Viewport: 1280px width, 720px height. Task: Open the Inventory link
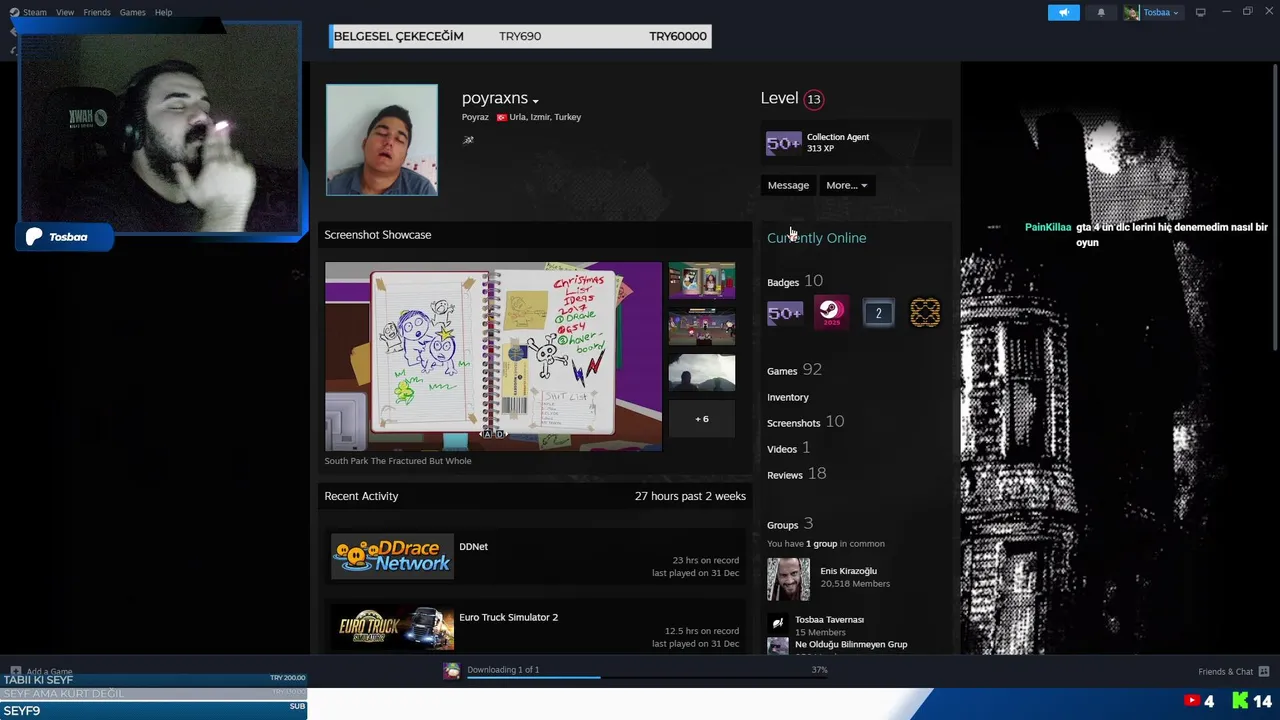coord(788,397)
